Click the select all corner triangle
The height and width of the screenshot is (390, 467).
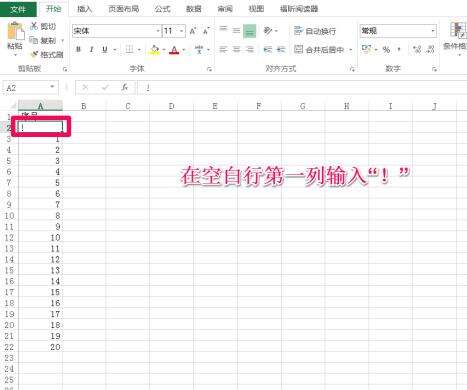coord(13,106)
